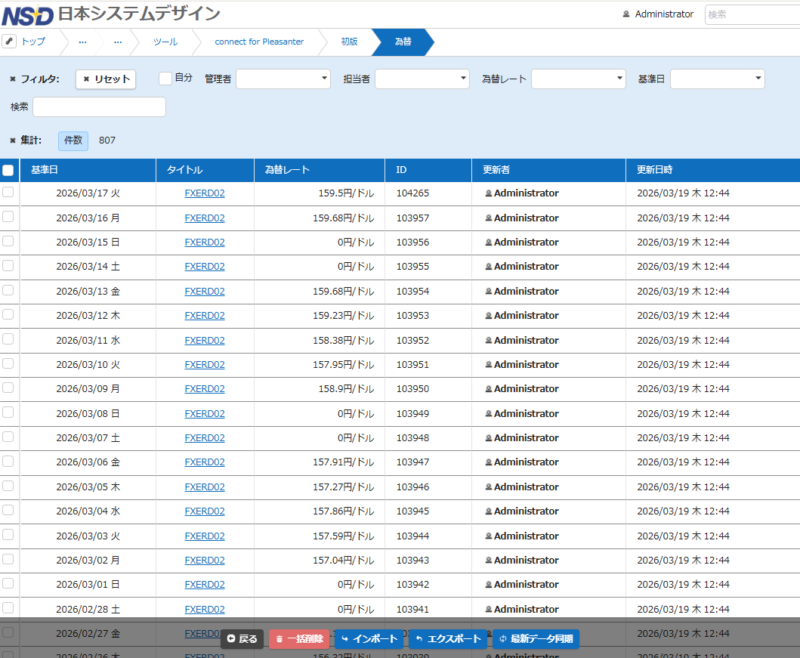Open the 管理者 dropdown

[283, 79]
